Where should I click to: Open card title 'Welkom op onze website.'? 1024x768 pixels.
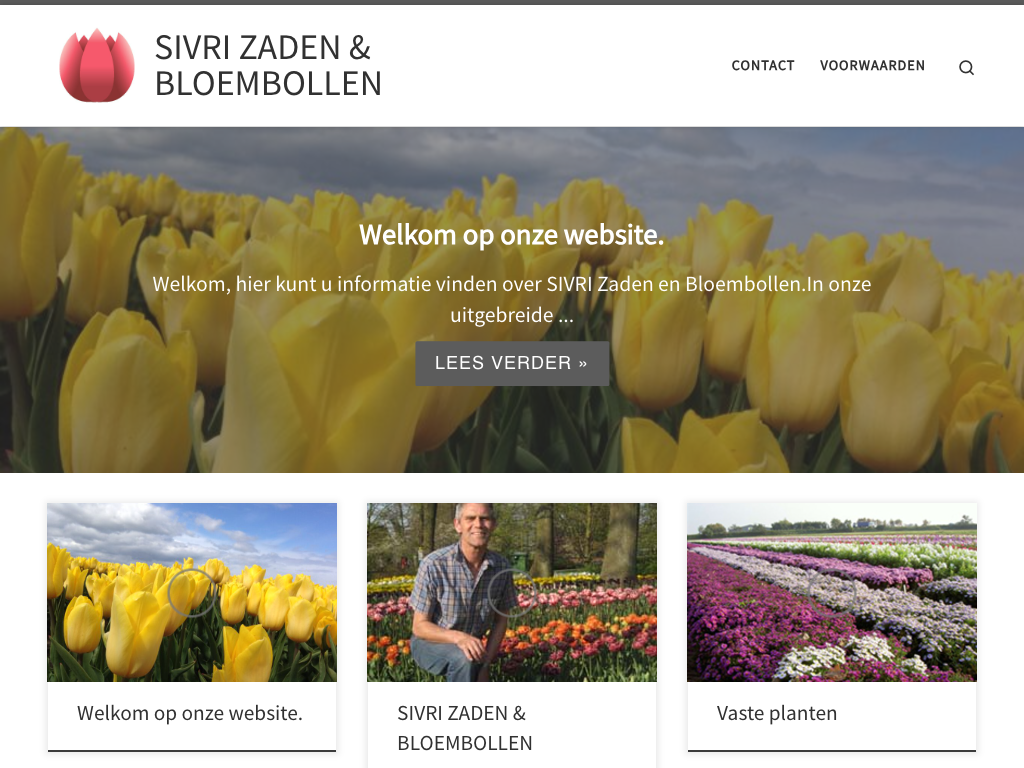190,713
